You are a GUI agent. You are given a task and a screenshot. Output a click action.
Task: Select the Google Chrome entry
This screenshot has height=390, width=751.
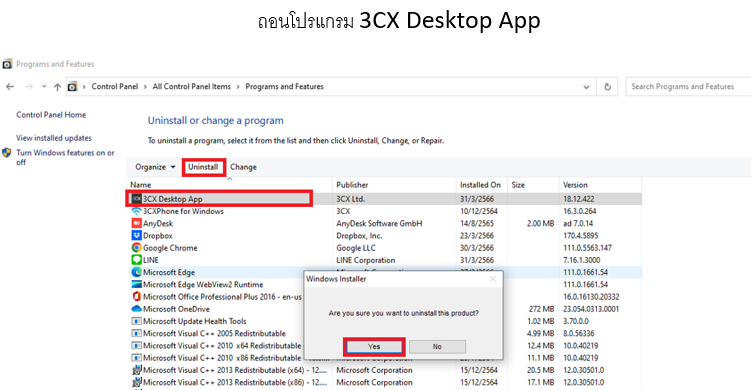point(170,248)
